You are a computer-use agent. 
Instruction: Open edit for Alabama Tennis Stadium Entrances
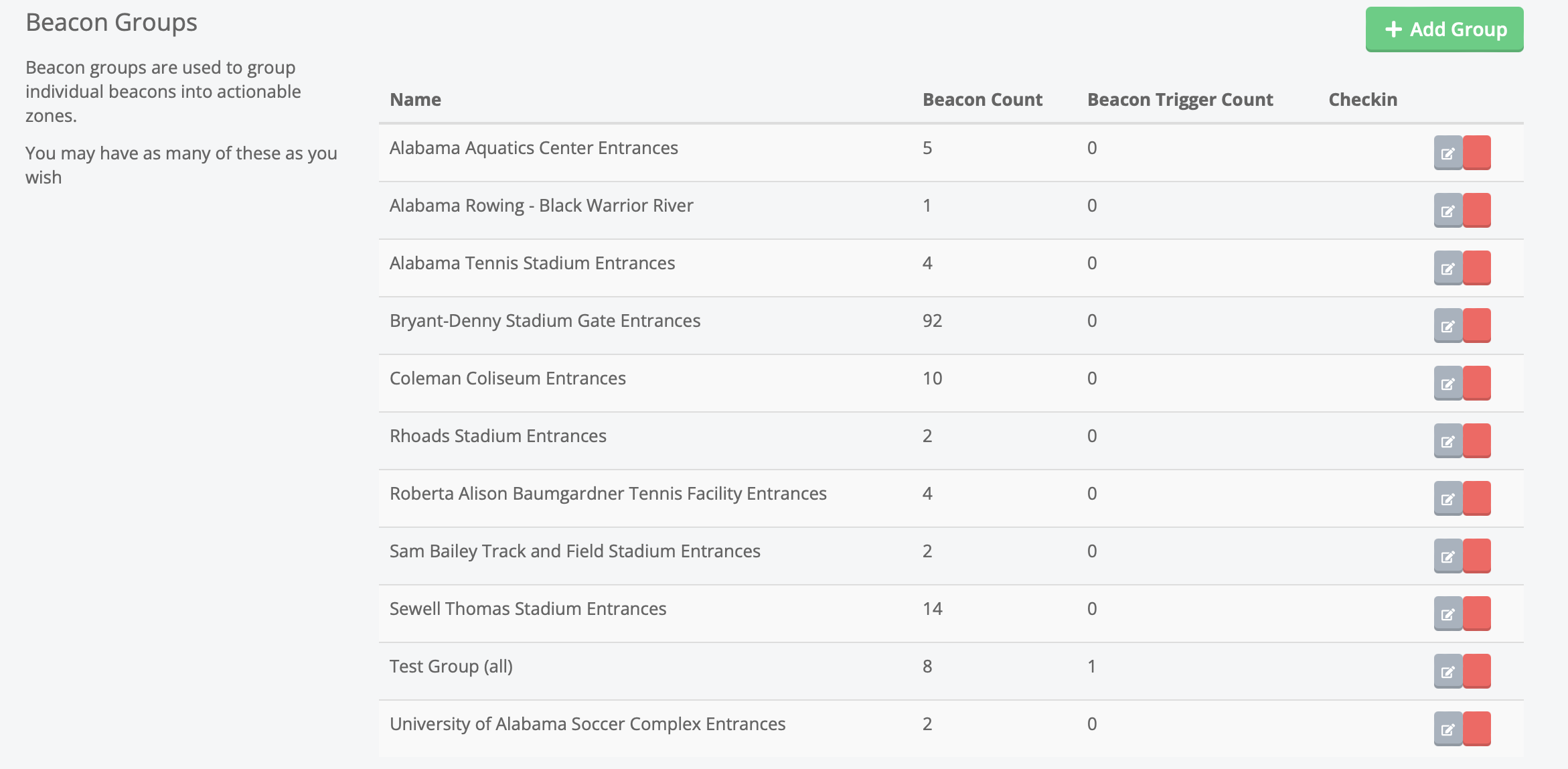point(1448,269)
